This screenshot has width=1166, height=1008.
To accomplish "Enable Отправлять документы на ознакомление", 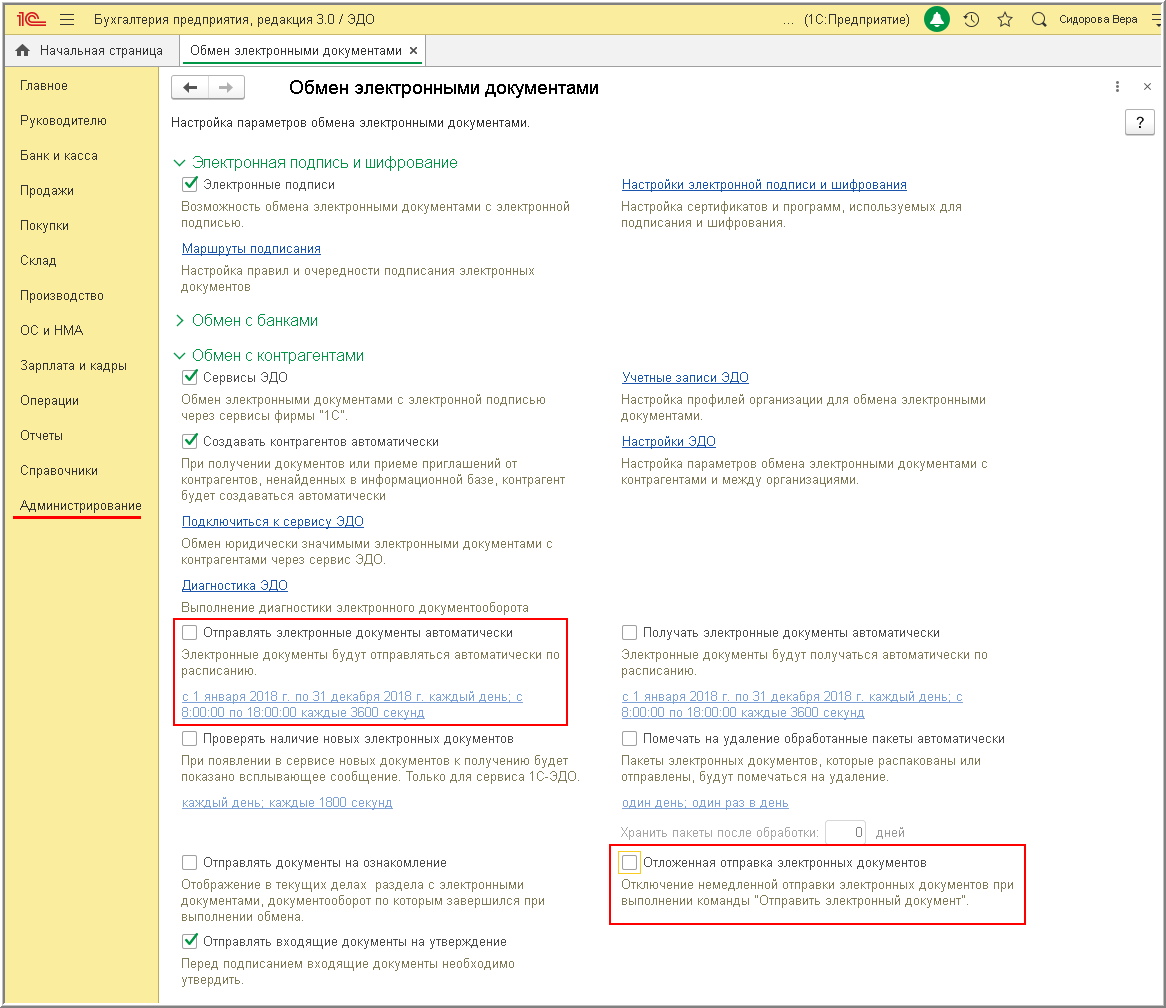I will tap(190, 862).
